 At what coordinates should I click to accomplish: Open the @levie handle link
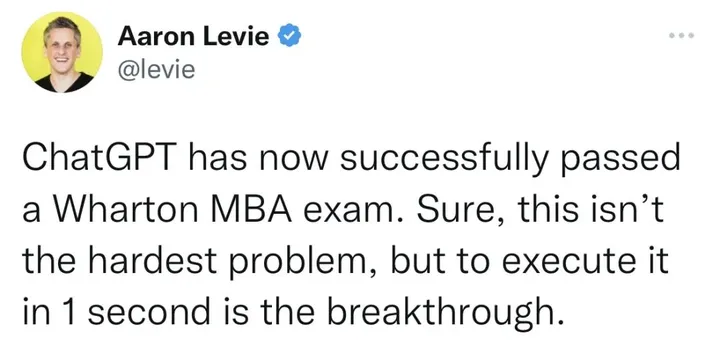pyautogui.click(x=157, y=70)
